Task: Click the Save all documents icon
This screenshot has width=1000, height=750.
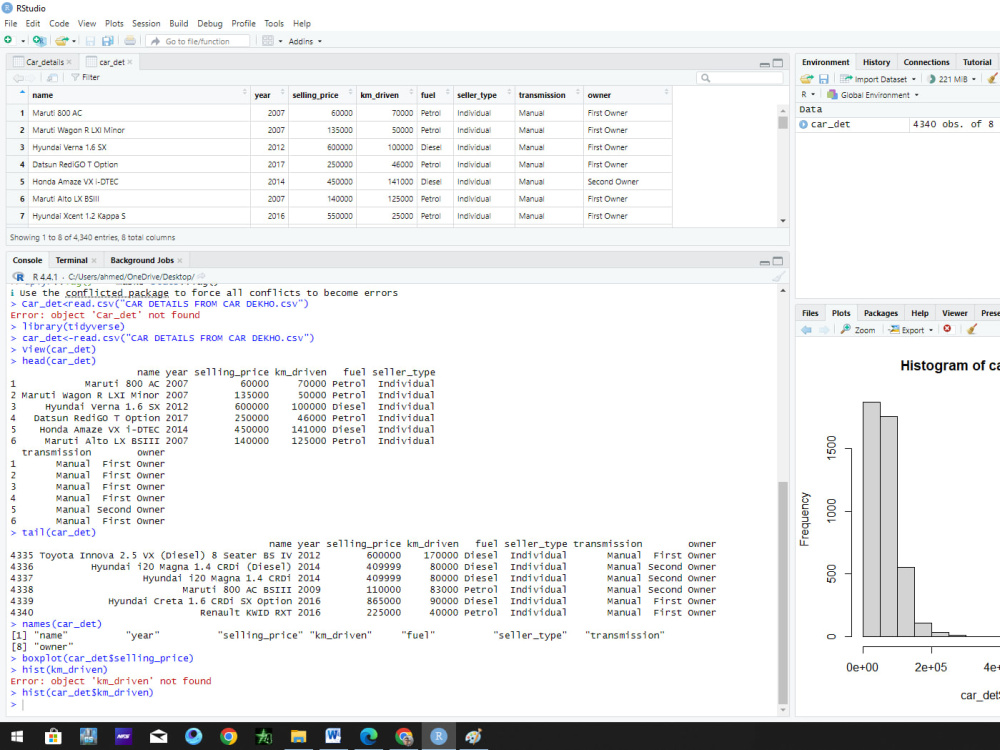Action: 107,41
